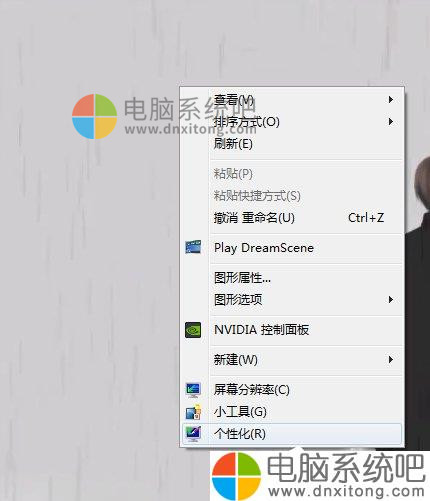
Task: Expand the 查看(V) submenu arrow
Action: coord(391,99)
